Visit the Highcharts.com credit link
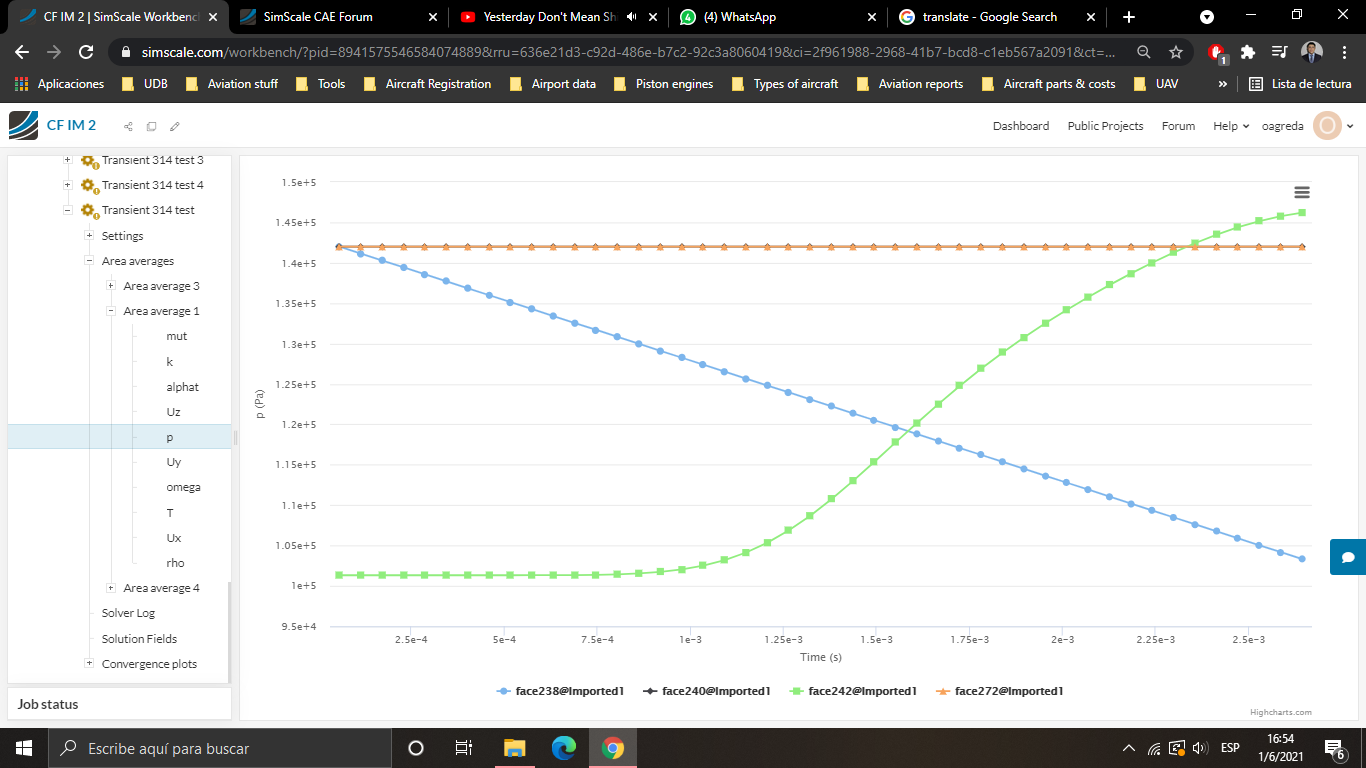The image size is (1366, 768). coord(1280,712)
